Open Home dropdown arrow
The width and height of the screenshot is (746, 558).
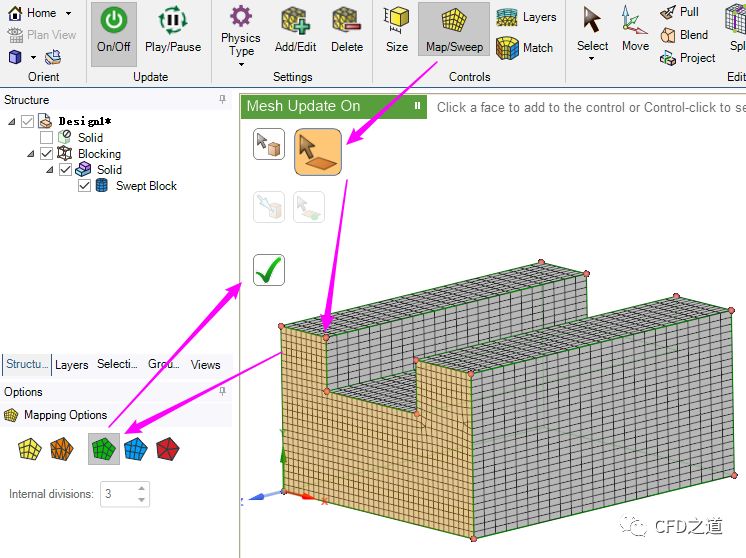coord(69,13)
